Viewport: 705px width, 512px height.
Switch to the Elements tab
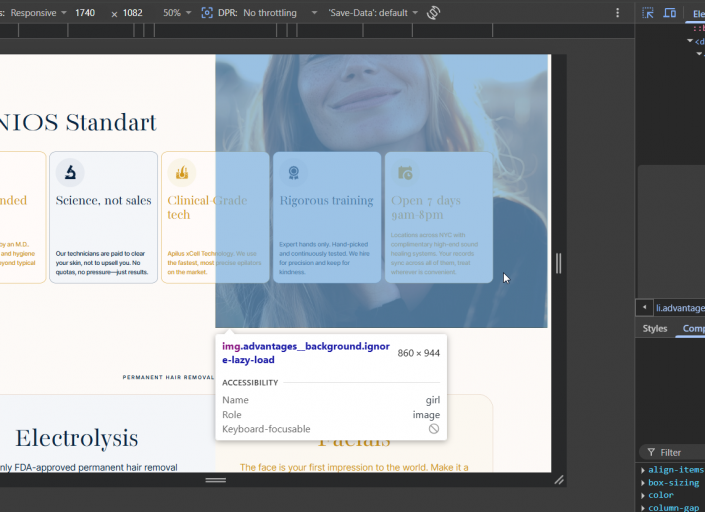coord(698,13)
